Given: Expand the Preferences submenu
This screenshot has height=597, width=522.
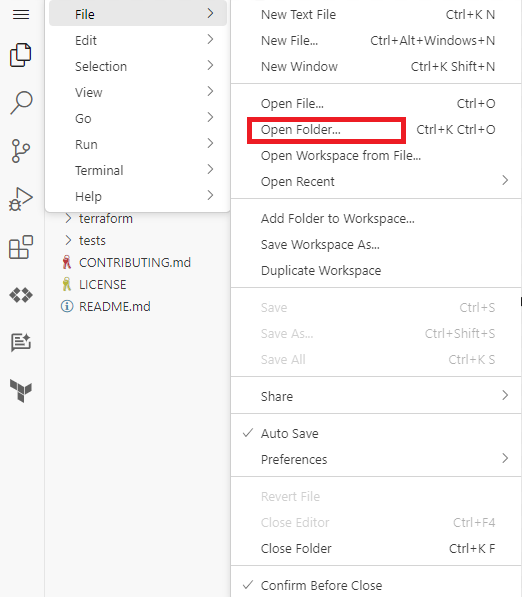Looking at the screenshot, I should 376,459.
